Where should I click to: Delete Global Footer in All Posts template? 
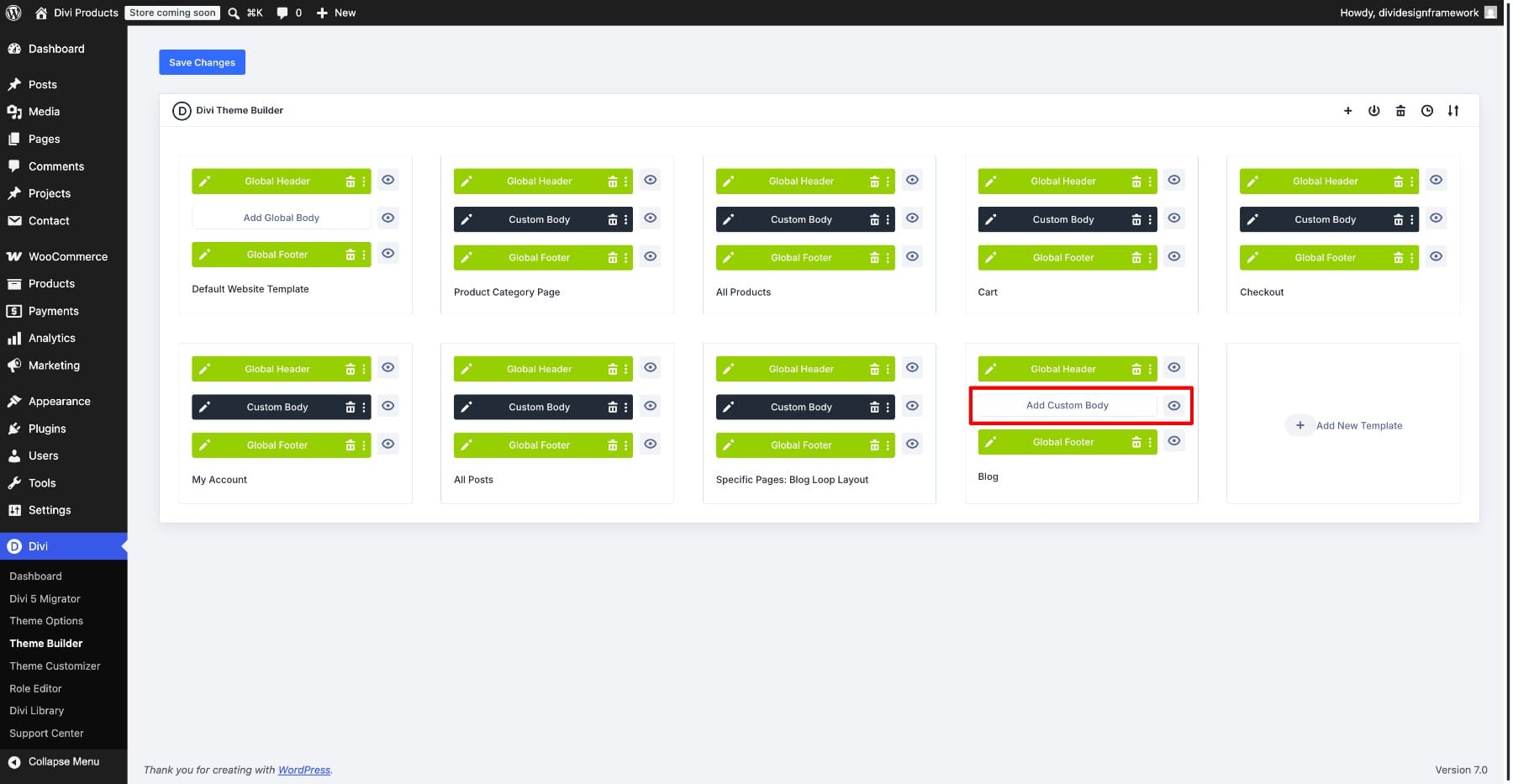pyautogui.click(x=613, y=445)
